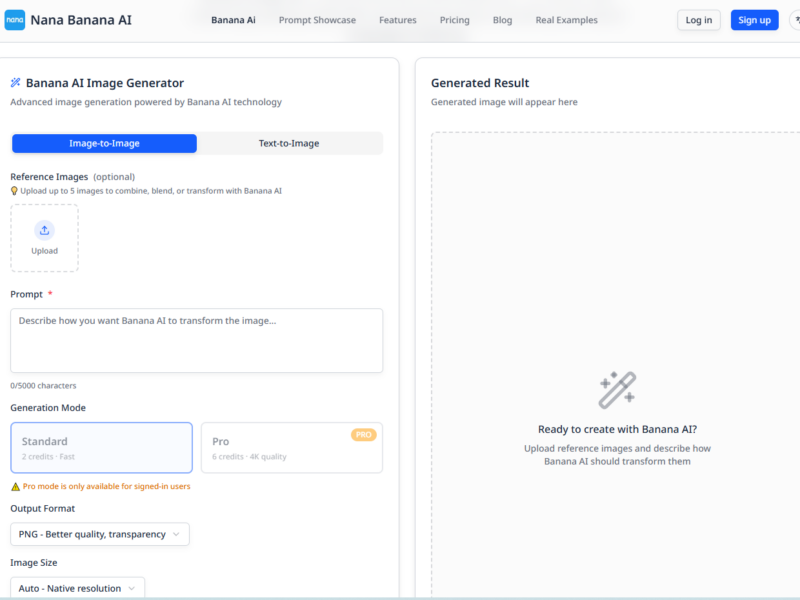Click the PRO badge on the Pro option
Image resolution: width=800 pixels, height=600 pixels.
point(362,432)
